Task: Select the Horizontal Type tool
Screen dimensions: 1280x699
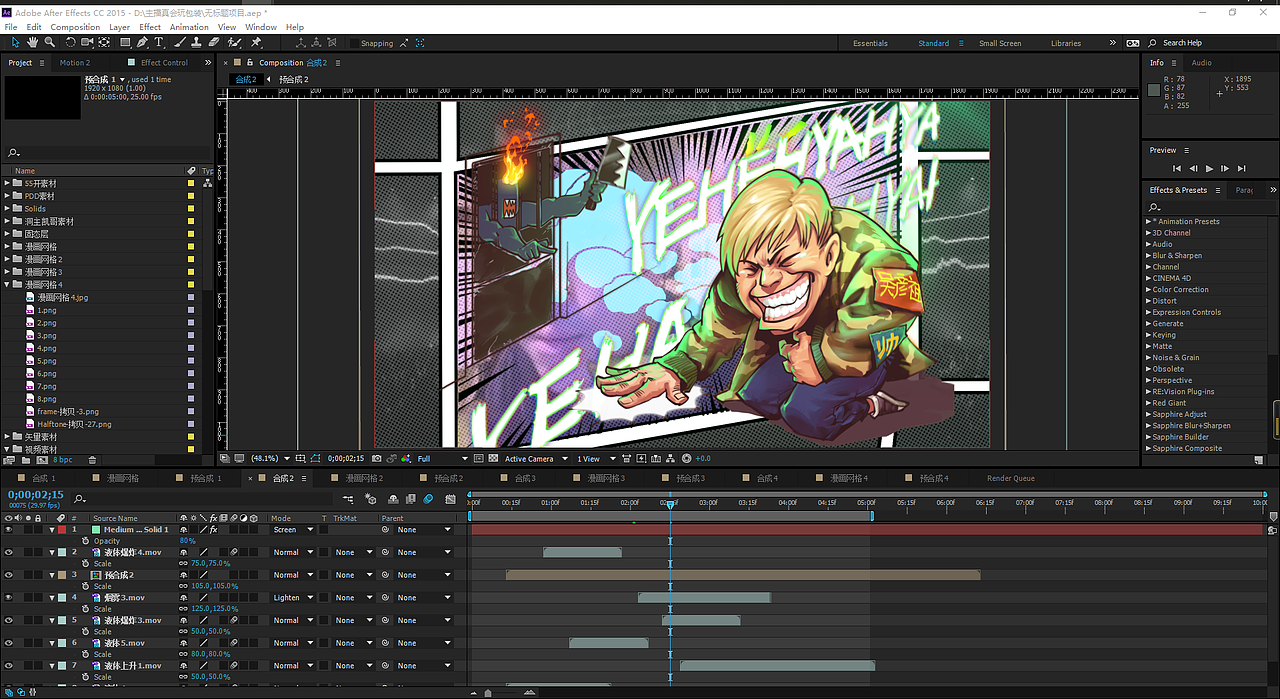Action: [x=159, y=43]
